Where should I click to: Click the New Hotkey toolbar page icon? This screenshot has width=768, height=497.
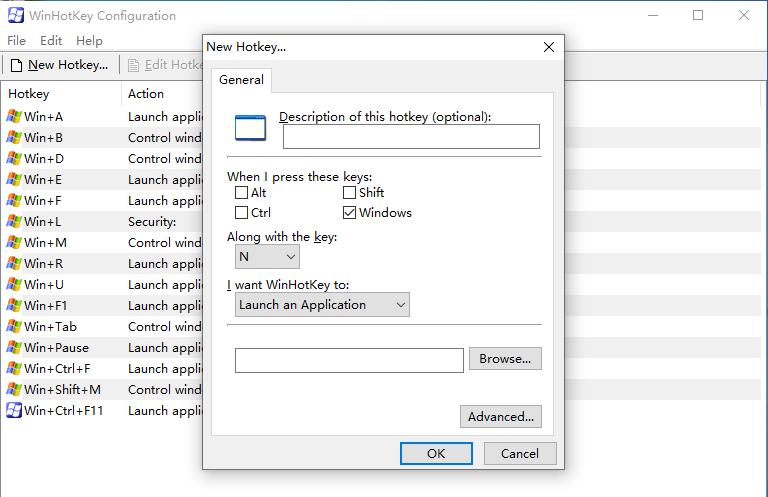pyautogui.click(x=16, y=65)
